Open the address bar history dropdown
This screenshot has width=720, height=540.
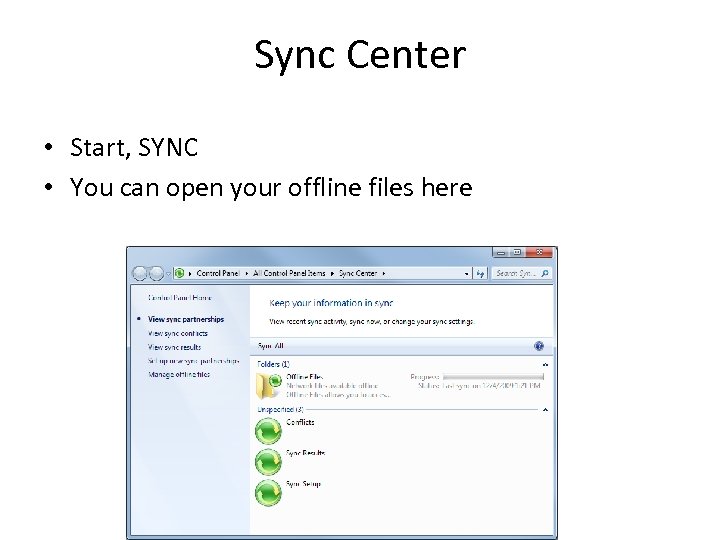tap(467, 273)
